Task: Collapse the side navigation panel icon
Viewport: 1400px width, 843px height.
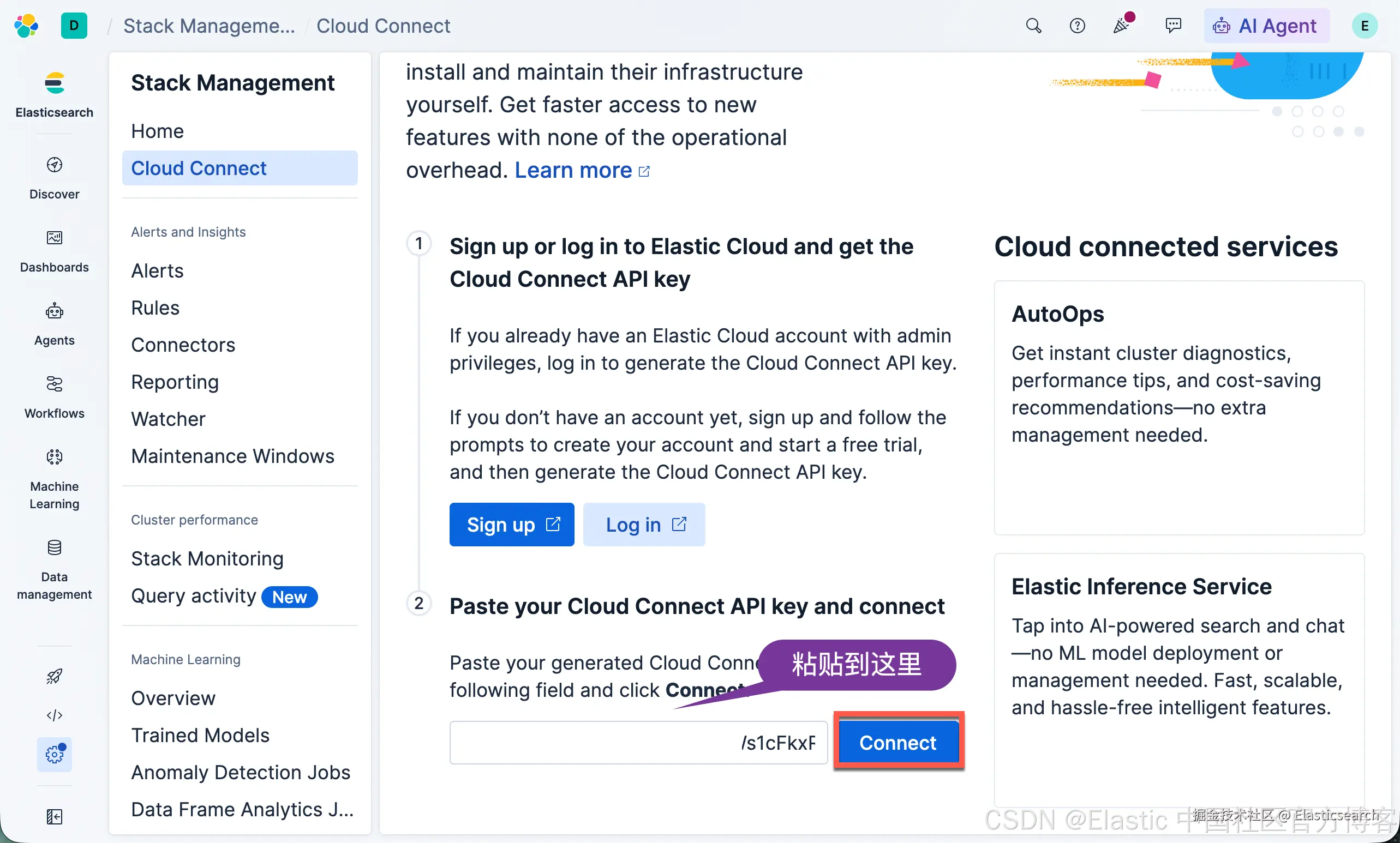Action: (x=54, y=816)
